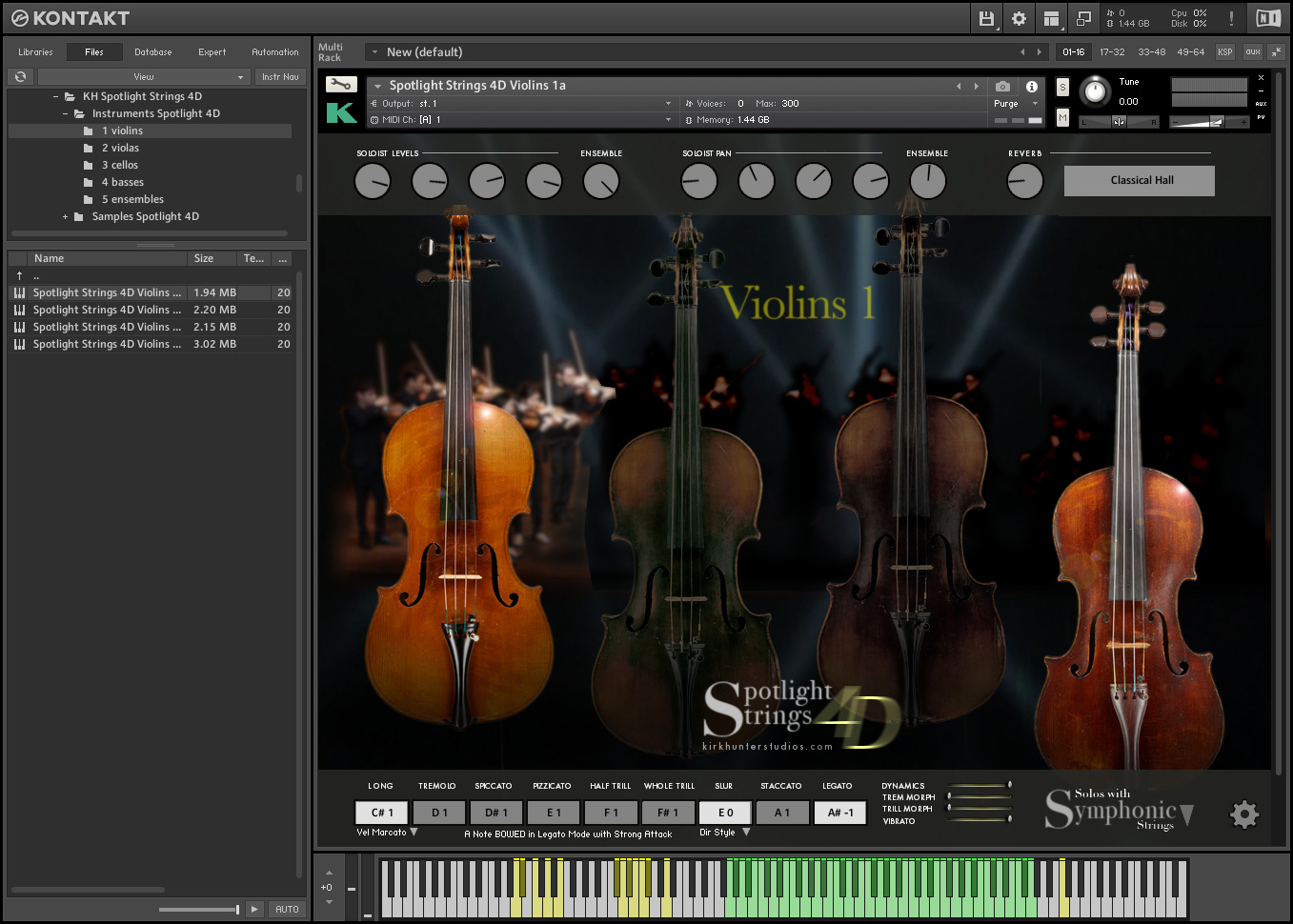The image size is (1293, 924).
Task: Switch to the Automation tab
Action: [275, 52]
